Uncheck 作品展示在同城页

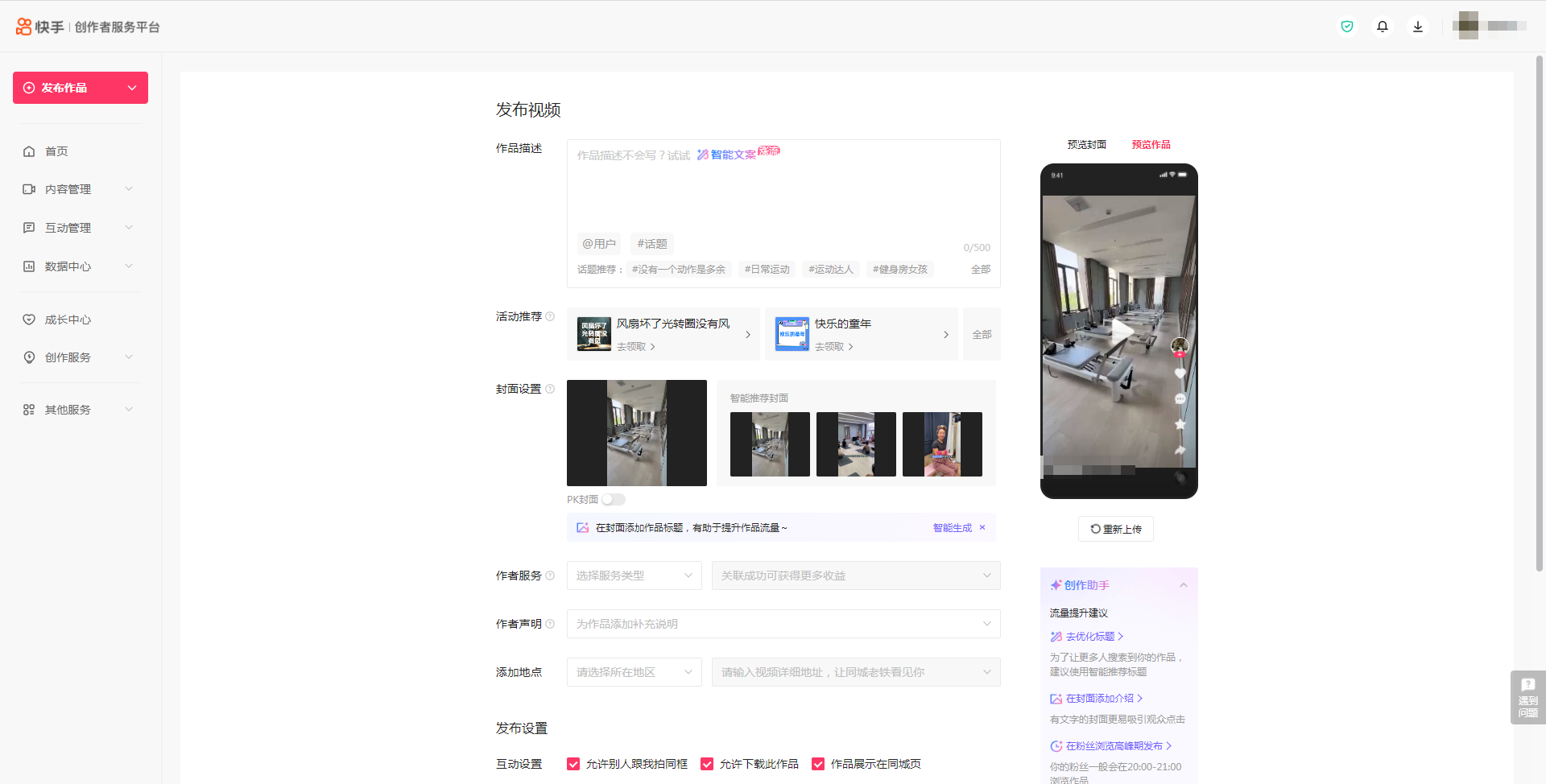pyautogui.click(x=818, y=764)
